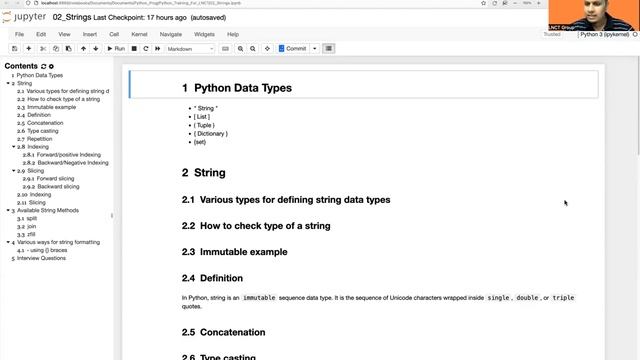Move selected cell up arrow
This screenshot has height=360, width=640.
[83, 49]
